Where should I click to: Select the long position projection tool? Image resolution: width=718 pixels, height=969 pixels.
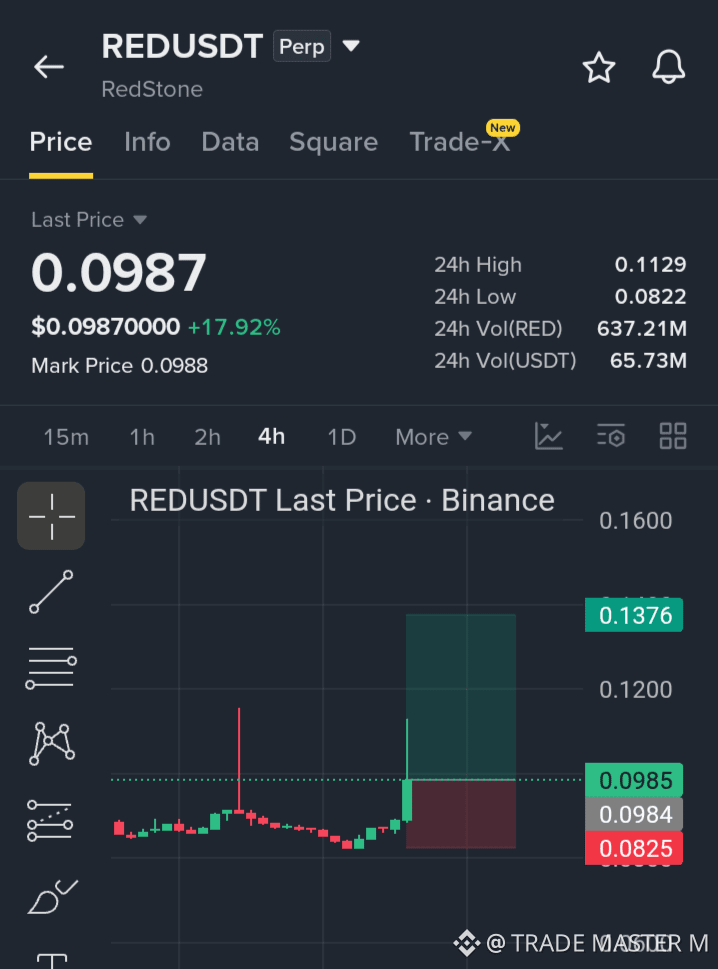coord(50,821)
